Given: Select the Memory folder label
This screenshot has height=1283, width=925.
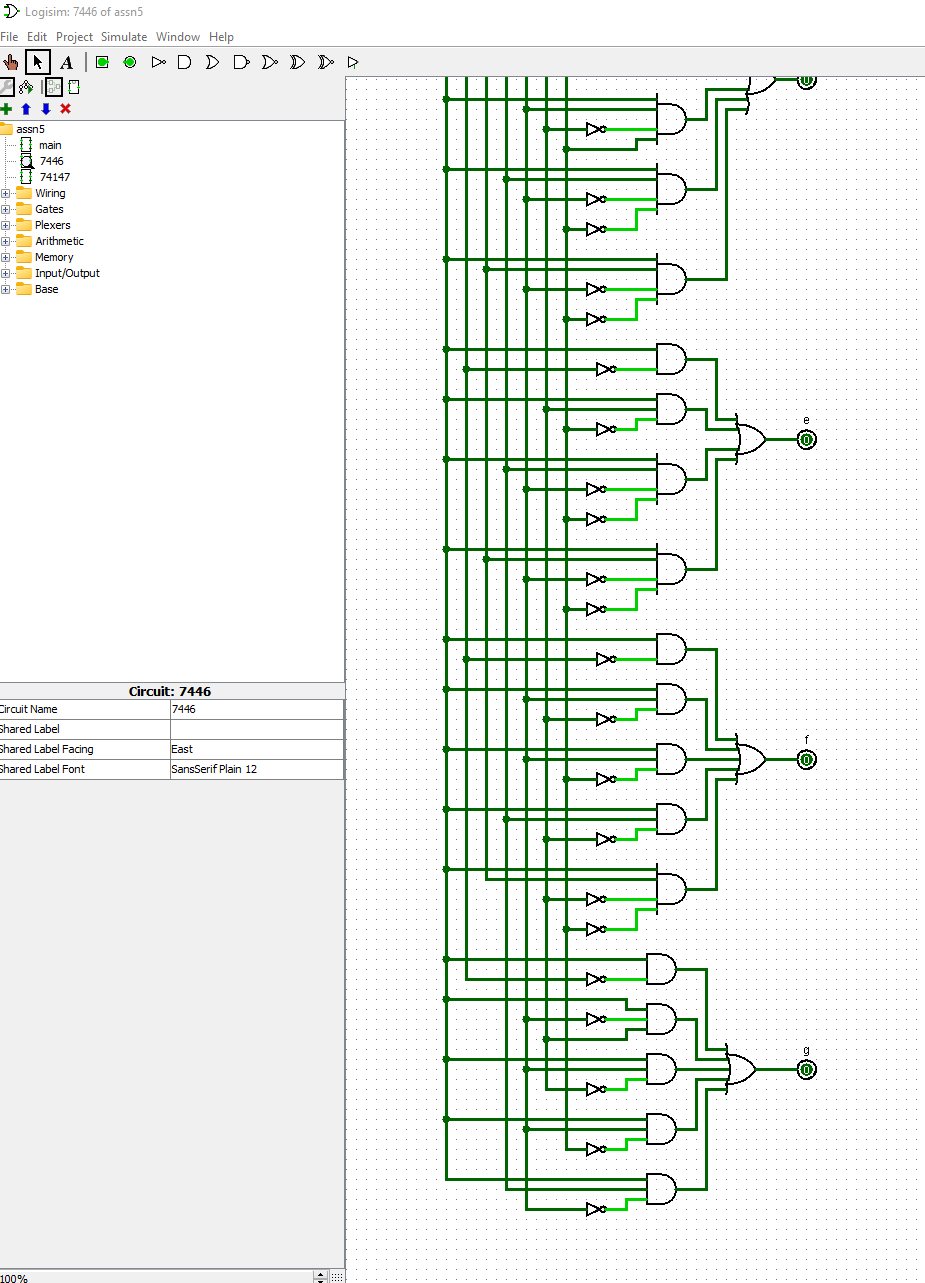Looking at the screenshot, I should (54, 257).
